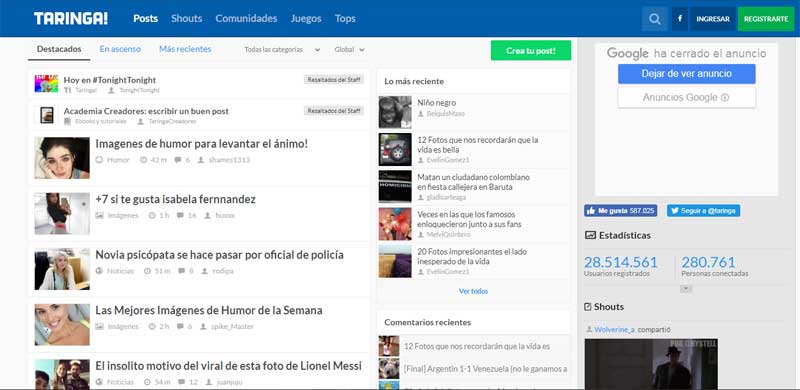Open Novia psicópata se hace pasar post
This screenshot has width=800, height=390.
coord(219,255)
